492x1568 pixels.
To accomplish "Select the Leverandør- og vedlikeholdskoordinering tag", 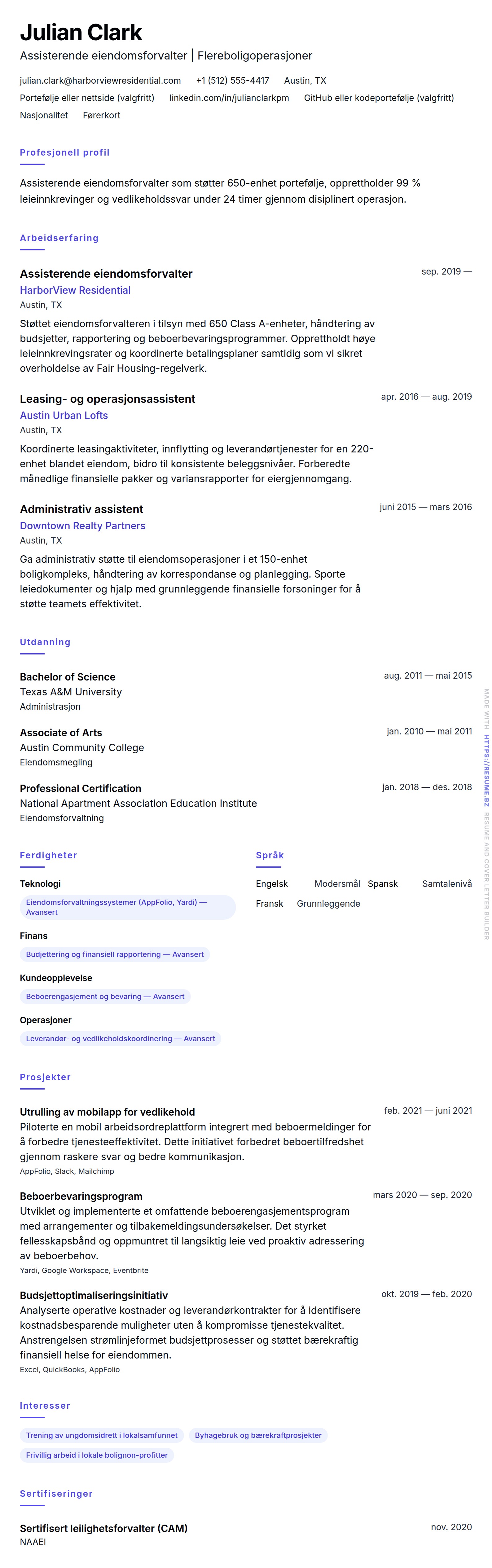I will click(x=120, y=1038).
